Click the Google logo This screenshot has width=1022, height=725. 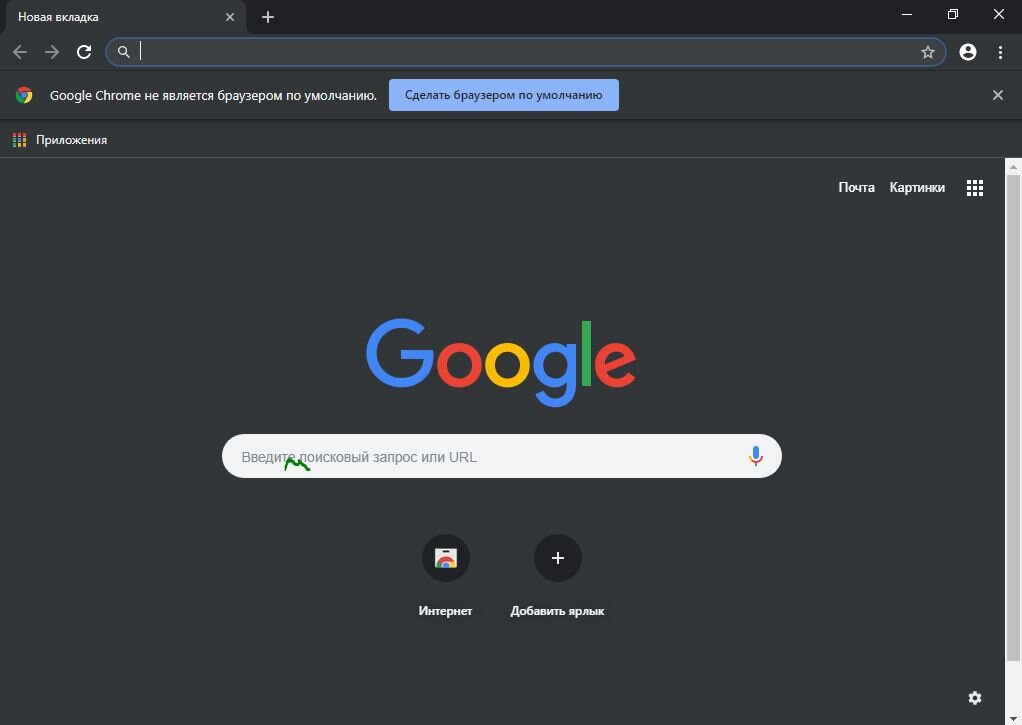tap(501, 362)
